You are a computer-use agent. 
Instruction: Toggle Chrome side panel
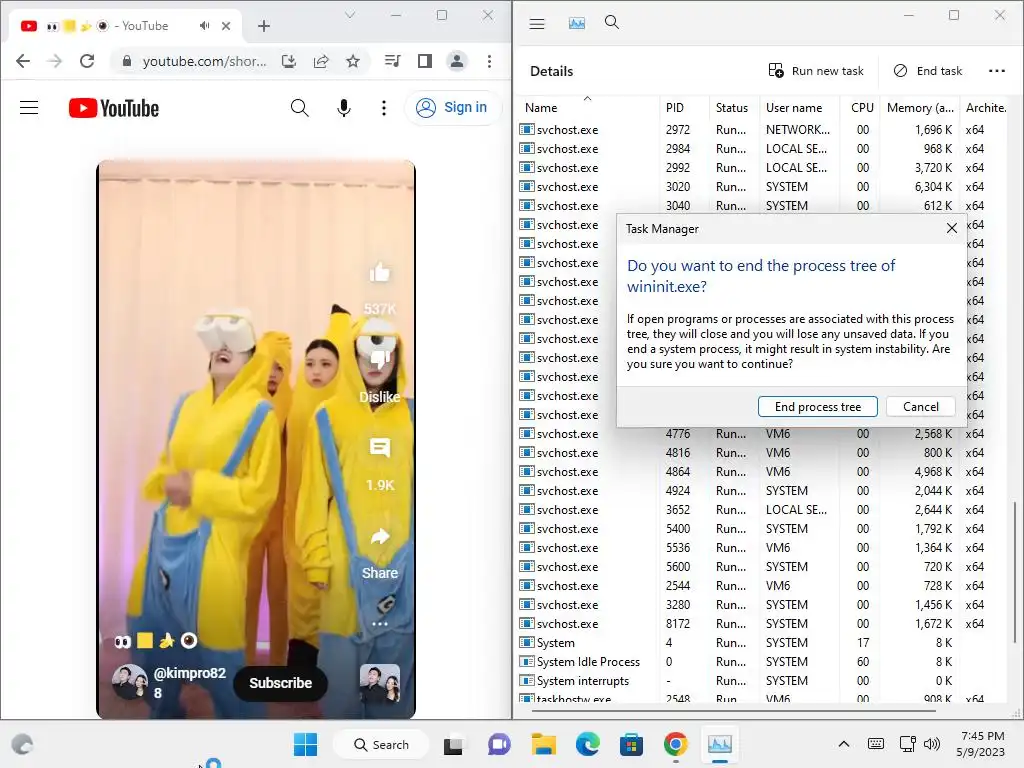coord(424,61)
